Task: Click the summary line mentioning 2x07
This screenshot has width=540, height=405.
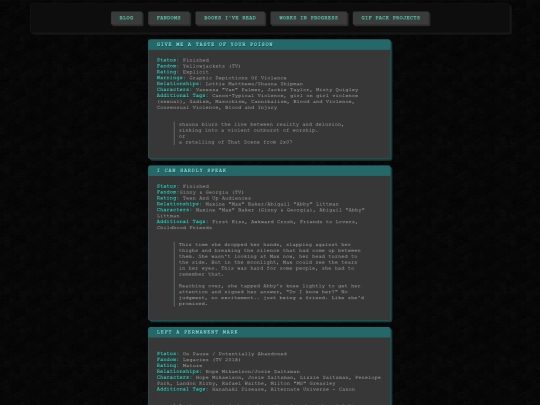Action: pos(235,142)
